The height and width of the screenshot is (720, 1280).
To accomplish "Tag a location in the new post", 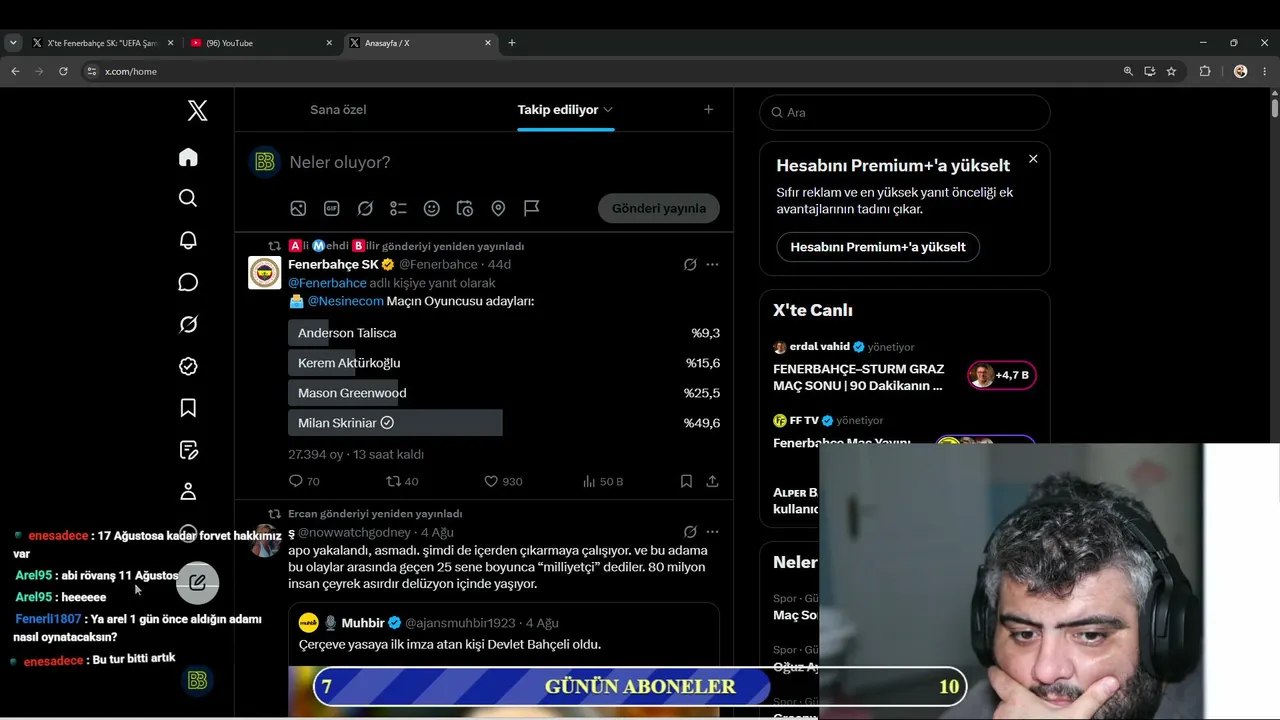I will pyautogui.click(x=498, y=208).
